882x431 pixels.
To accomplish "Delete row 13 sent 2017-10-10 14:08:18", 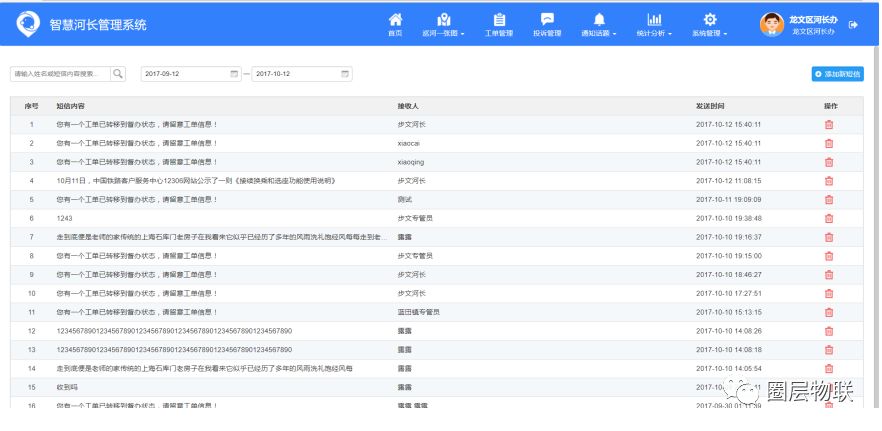I will pyautogui.click(x=829, y=350).
